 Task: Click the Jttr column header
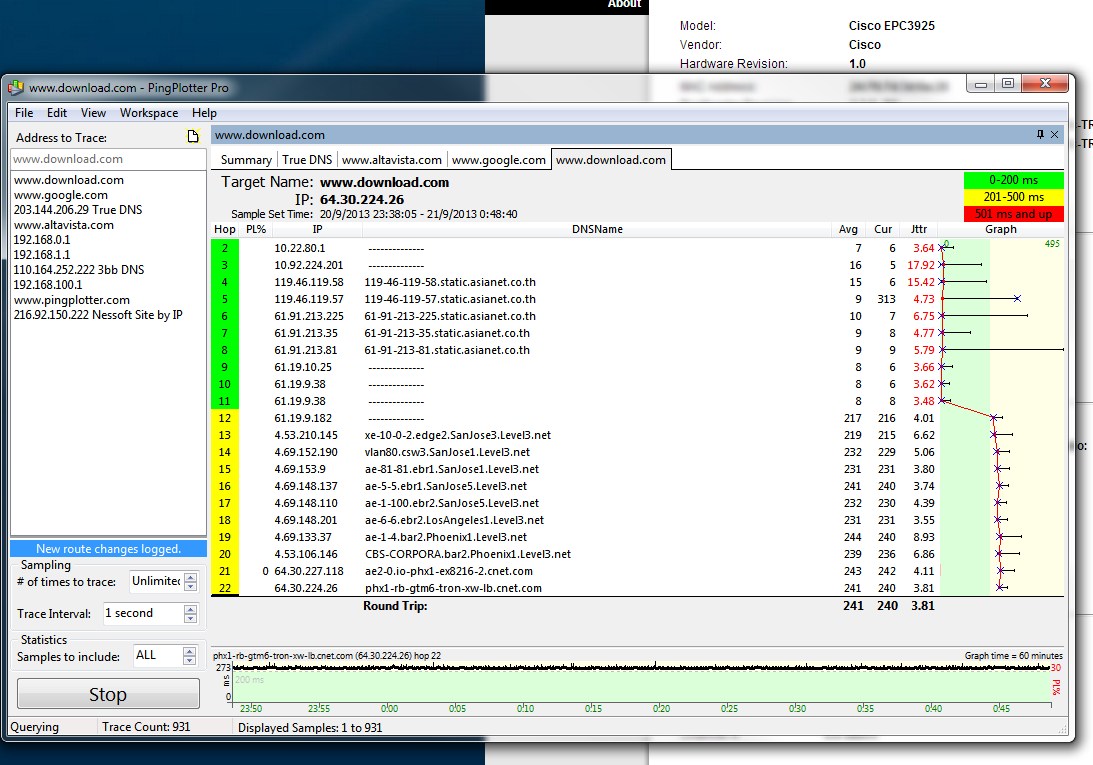pos(919,229)
